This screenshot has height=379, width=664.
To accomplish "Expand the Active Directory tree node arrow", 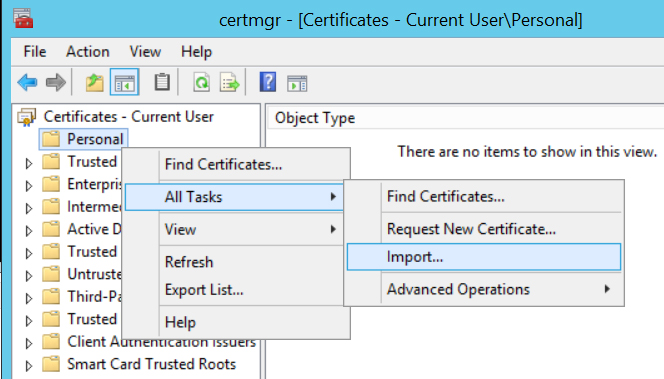I will point(28,231).
